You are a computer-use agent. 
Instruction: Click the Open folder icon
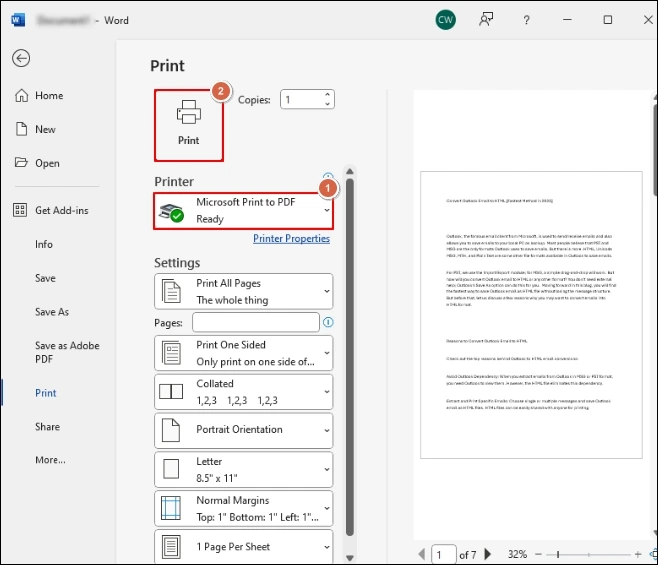tap(21, 162)
